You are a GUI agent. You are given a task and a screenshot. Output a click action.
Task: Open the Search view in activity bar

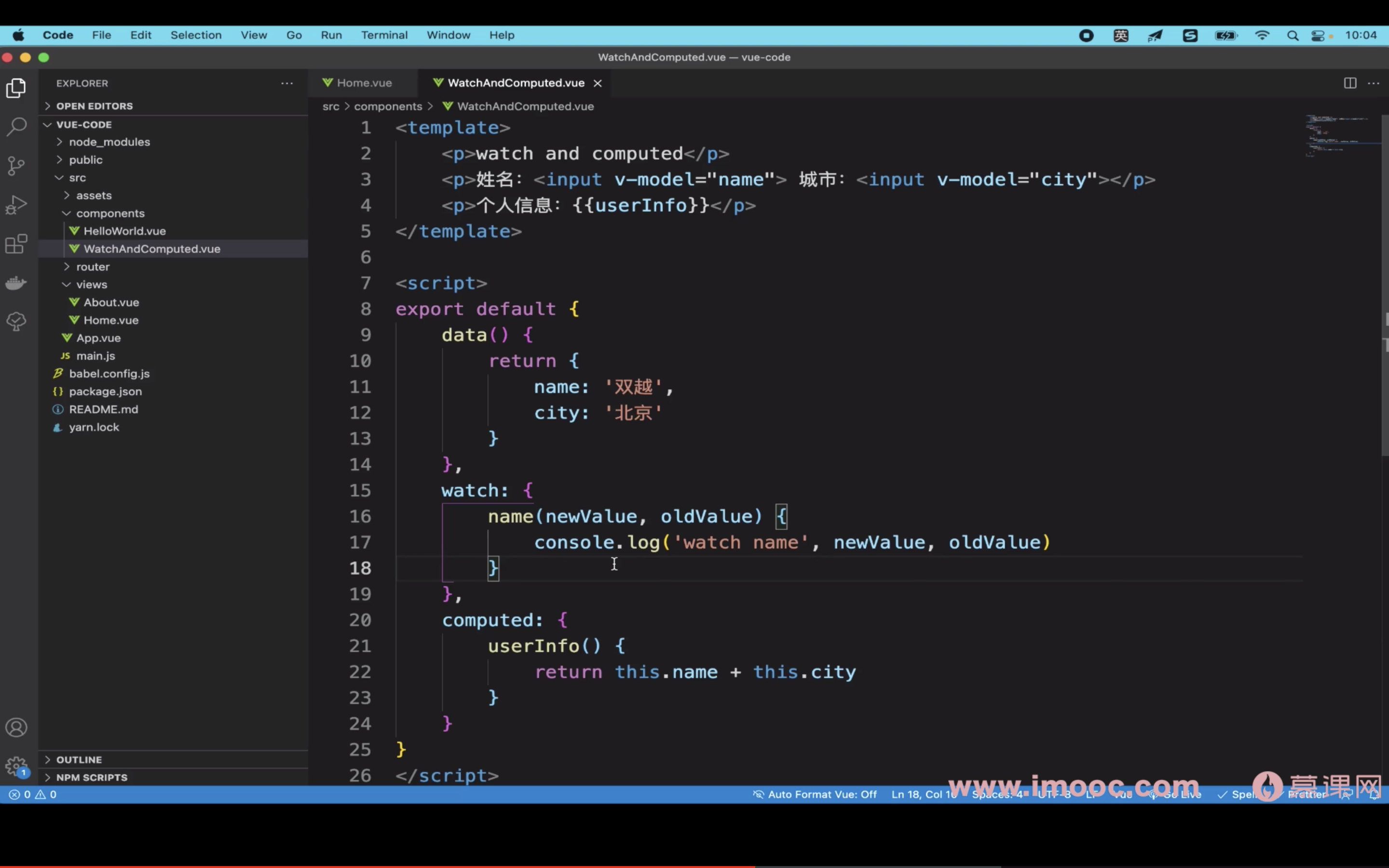tap(16, 126)
